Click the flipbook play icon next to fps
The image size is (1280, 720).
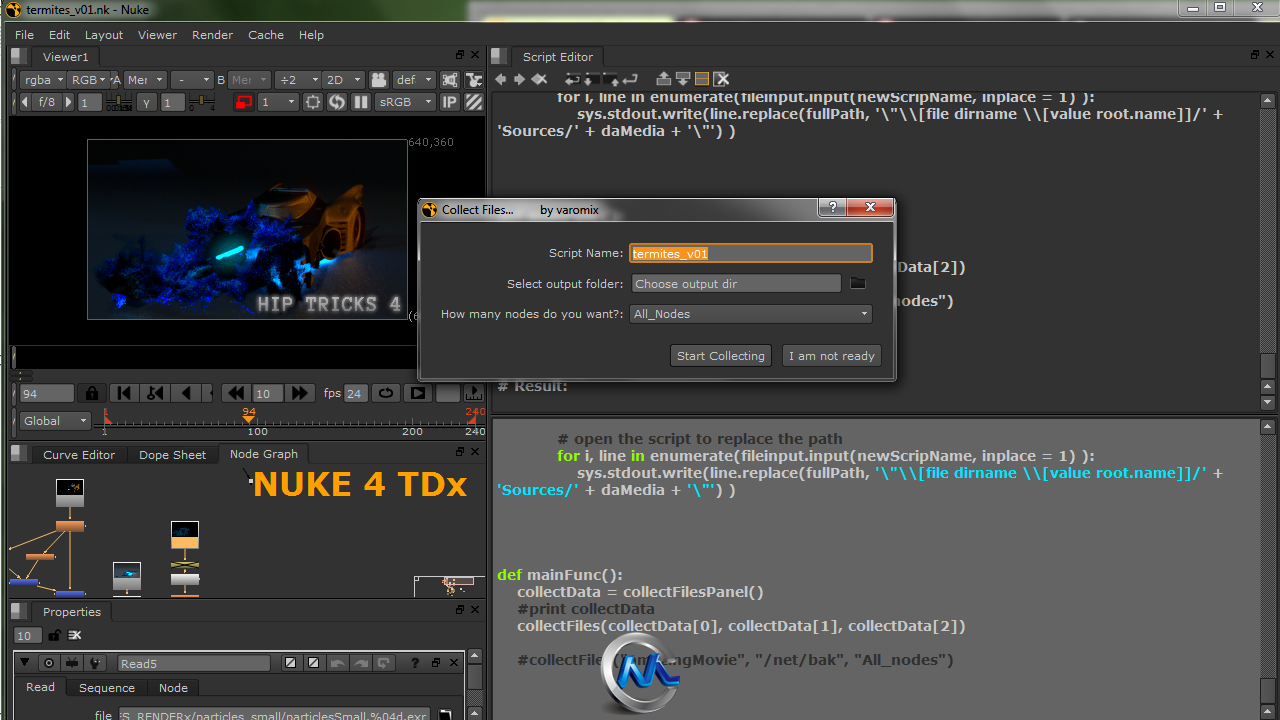pyautogui.click(x=418, y=393)
